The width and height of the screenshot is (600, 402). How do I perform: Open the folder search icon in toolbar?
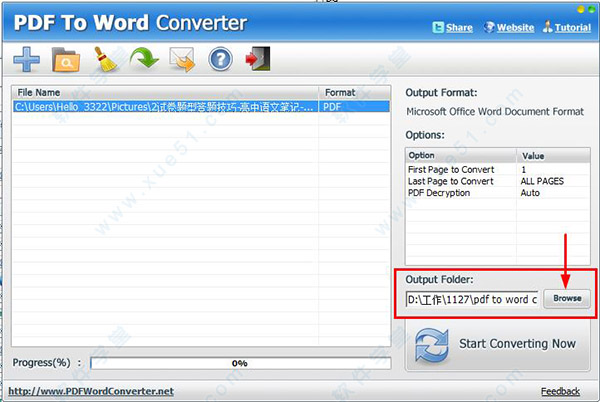pos(65,61)
